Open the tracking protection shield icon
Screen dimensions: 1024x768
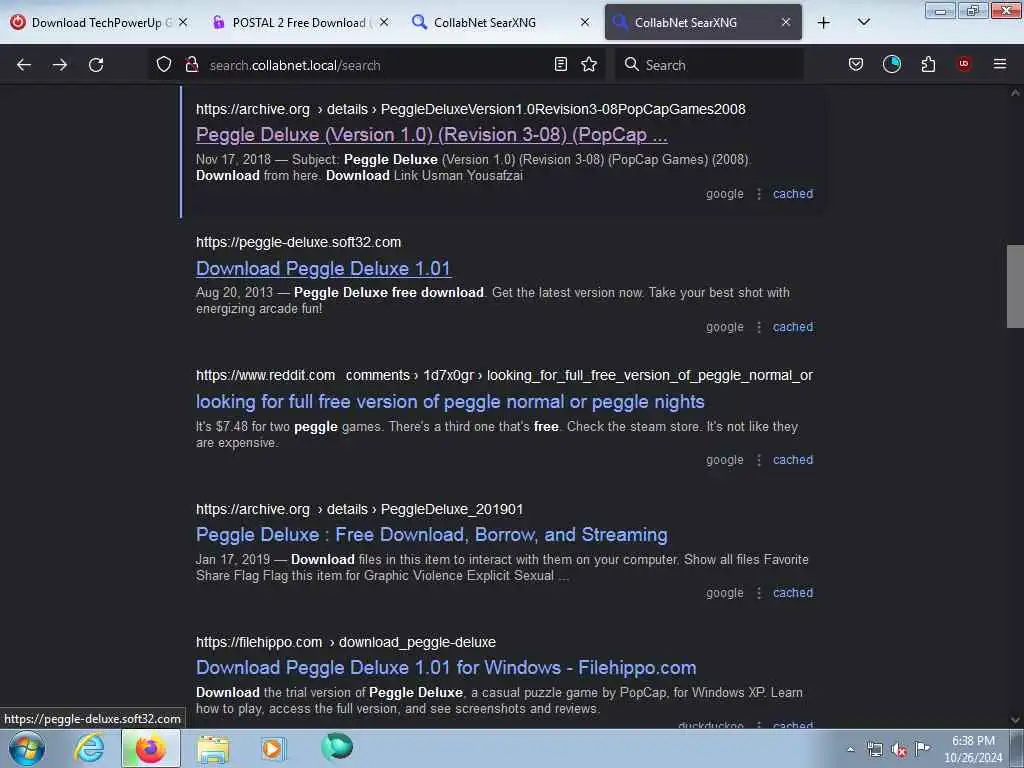click(164, 64)
